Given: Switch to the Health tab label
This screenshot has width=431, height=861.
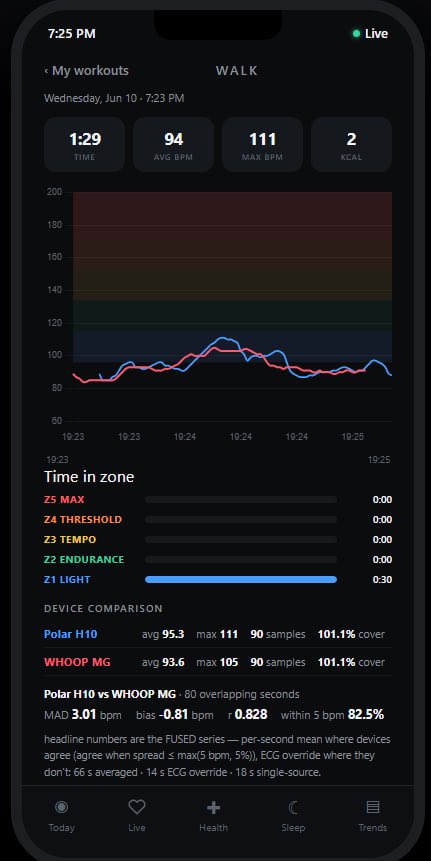Looking at the screenshot, I should (x=214, y=828).
